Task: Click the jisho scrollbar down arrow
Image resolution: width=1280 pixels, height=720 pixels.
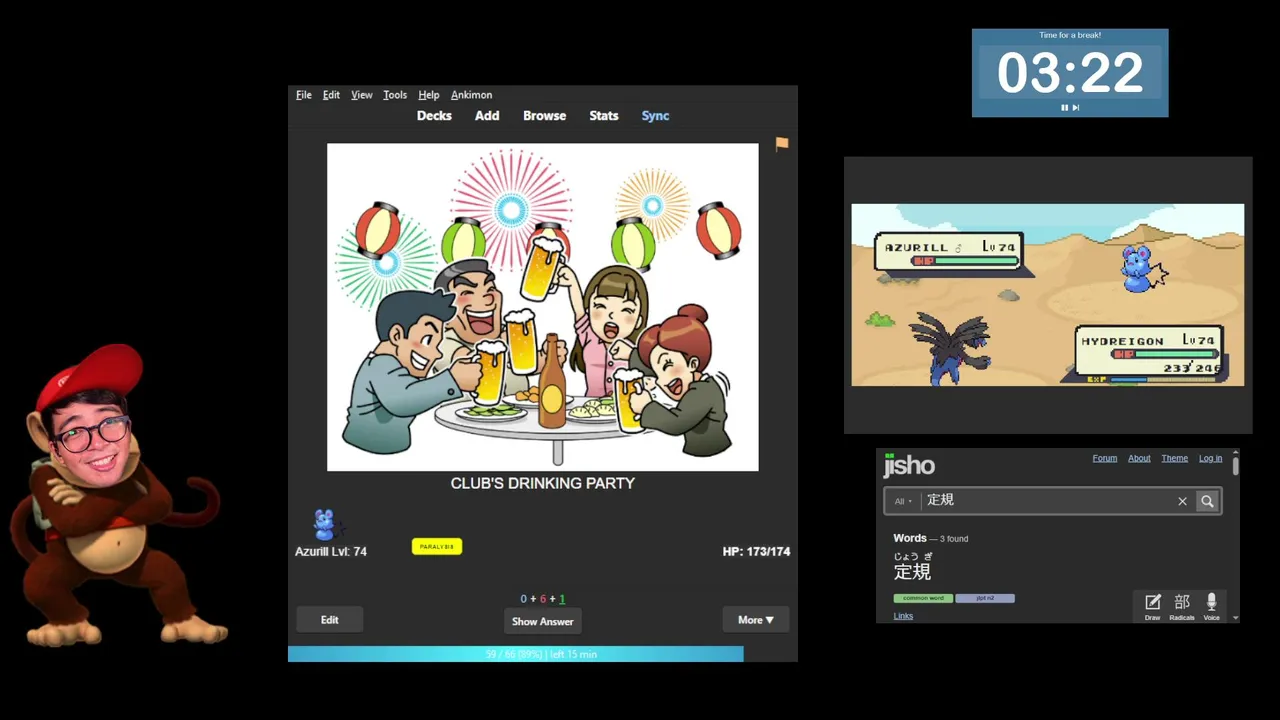Action: pyautogui.click(x=1236, y=618)
